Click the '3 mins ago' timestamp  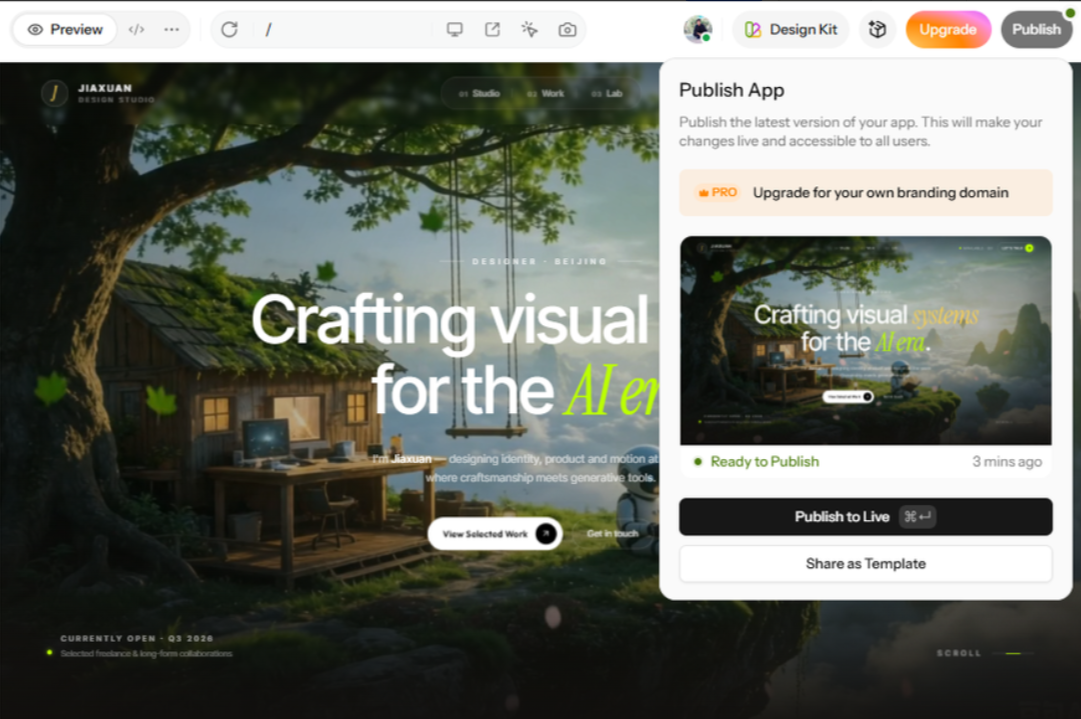click(1007, 461)
